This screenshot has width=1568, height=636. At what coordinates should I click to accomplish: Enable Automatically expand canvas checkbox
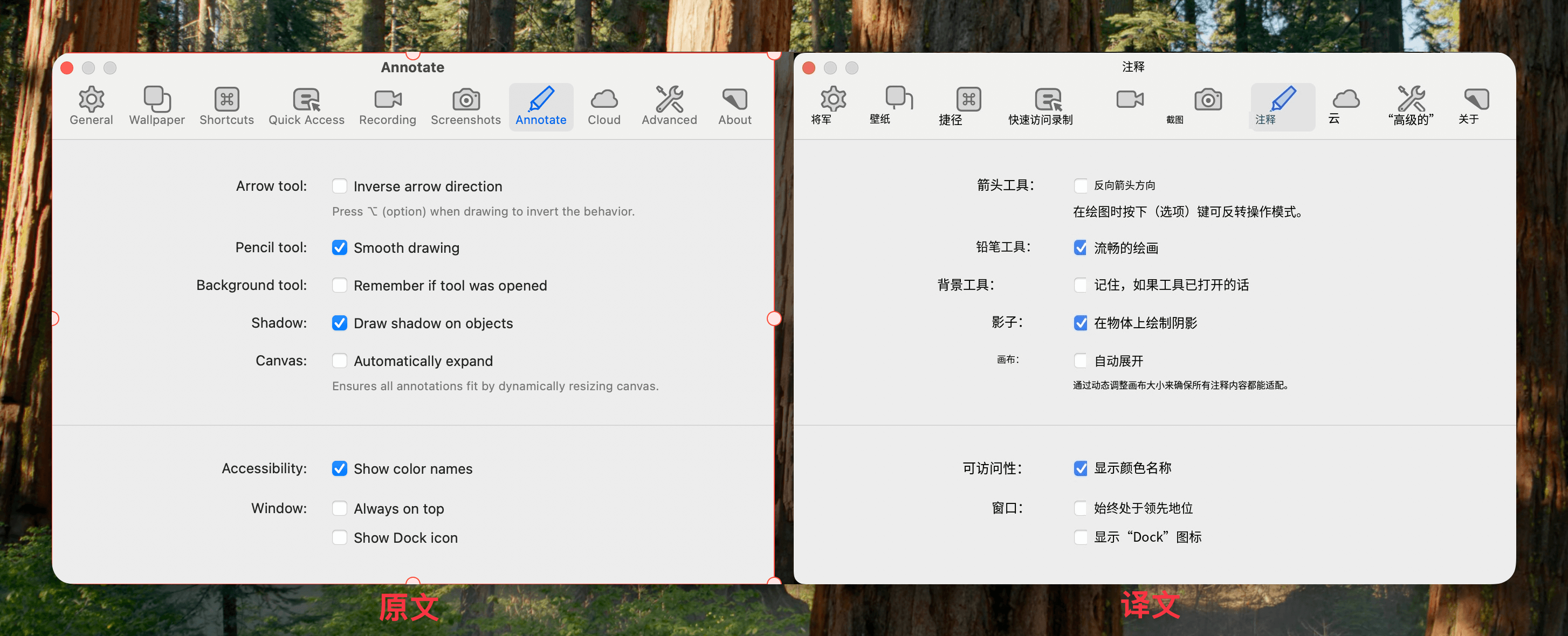click(340, 361)
